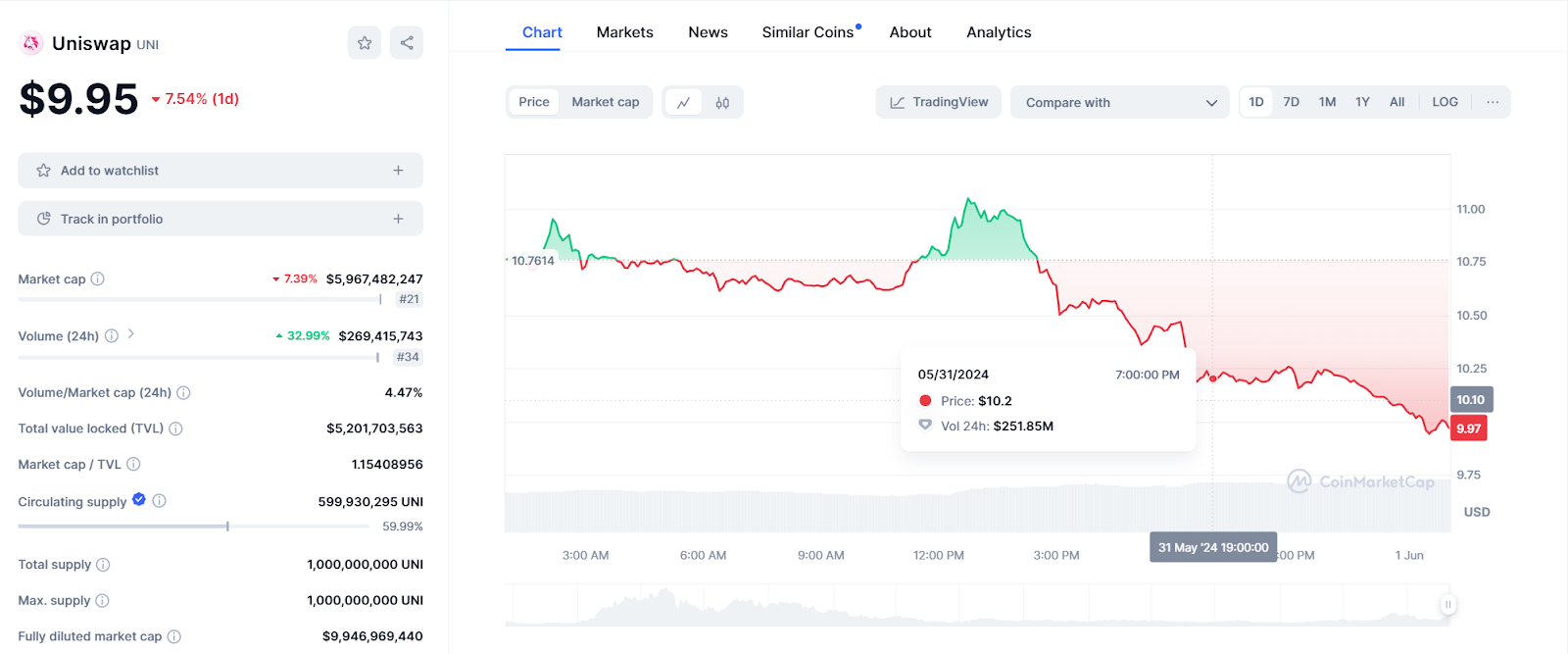Screen dimensions: 1568x654
Task: Select the Price toggle
Action: point(534,102)
